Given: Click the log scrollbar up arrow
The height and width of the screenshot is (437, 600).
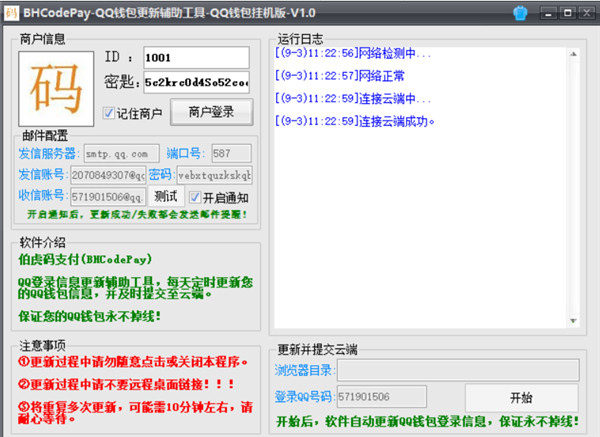Looking at the screenshot, I should coord(573,54).
